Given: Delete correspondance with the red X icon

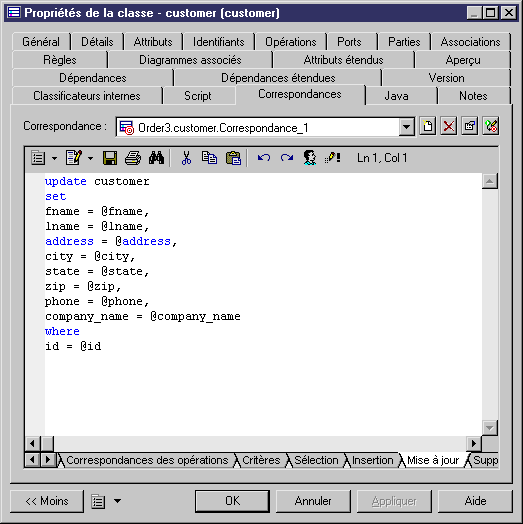Looking at the screenshot, I should tap(448, 126).
